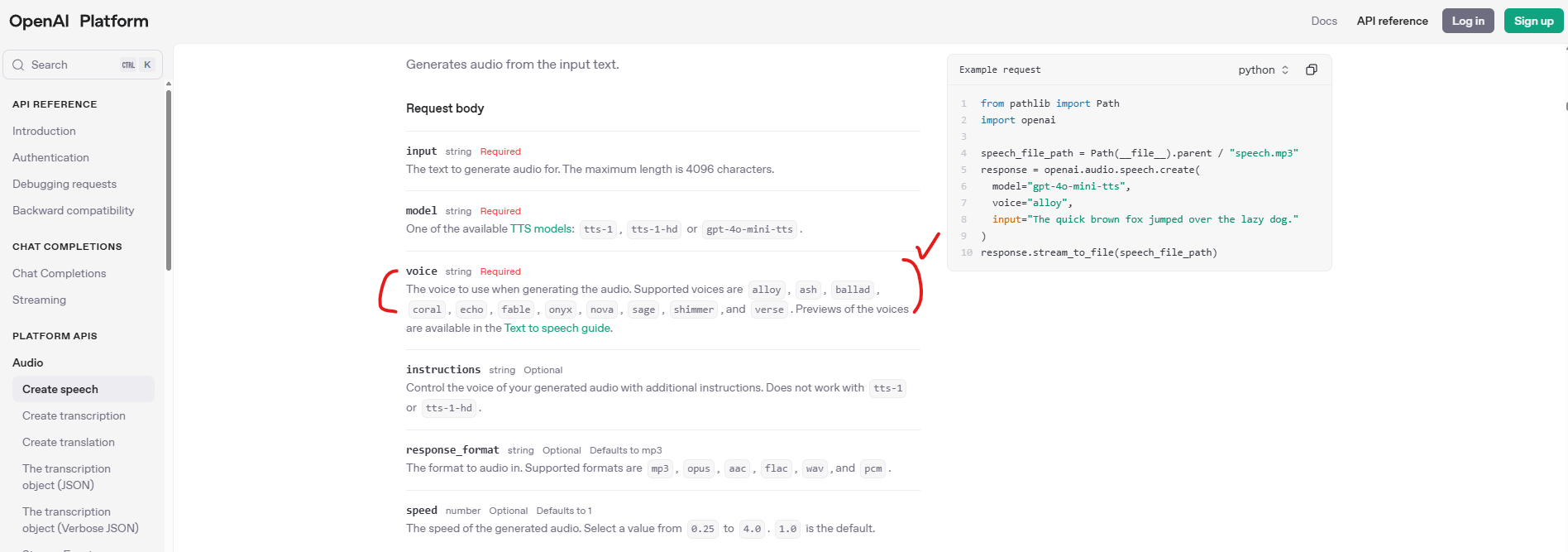
Task: Click the 'opus' format tag
Action: pyautogui.click(x=699, y=468)
